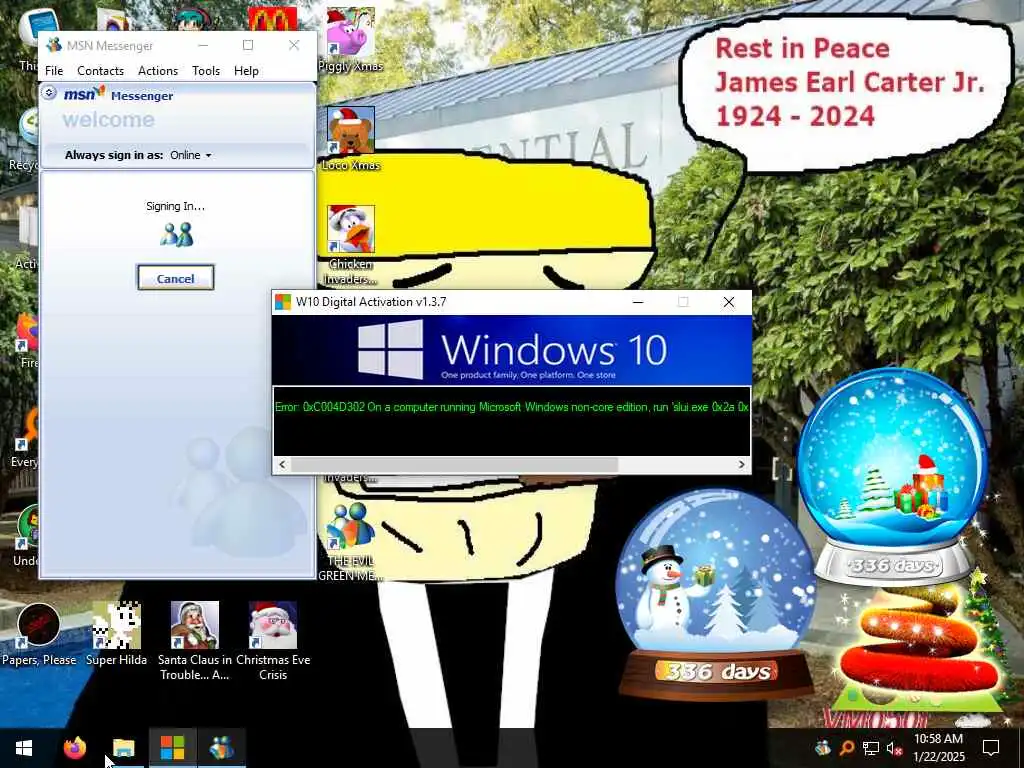Open network status tray icon
Image resolution: width=1024 pixels, height=768 pixels.
click(870, 748)
